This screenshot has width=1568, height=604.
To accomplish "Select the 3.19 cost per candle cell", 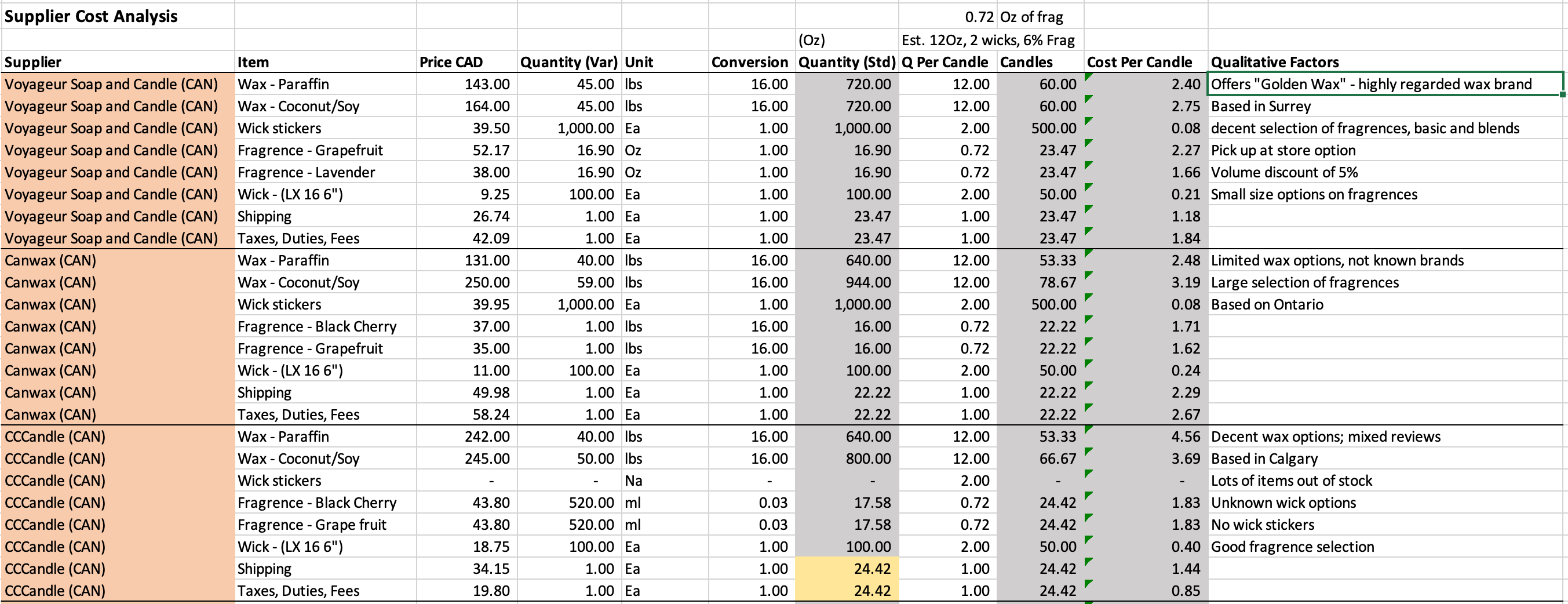I will 1146,282.
